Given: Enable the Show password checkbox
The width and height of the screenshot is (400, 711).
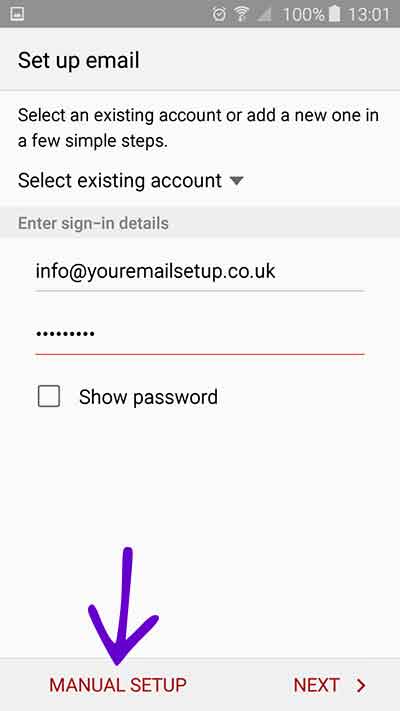Looking at the screenshot, I should 49,397.
